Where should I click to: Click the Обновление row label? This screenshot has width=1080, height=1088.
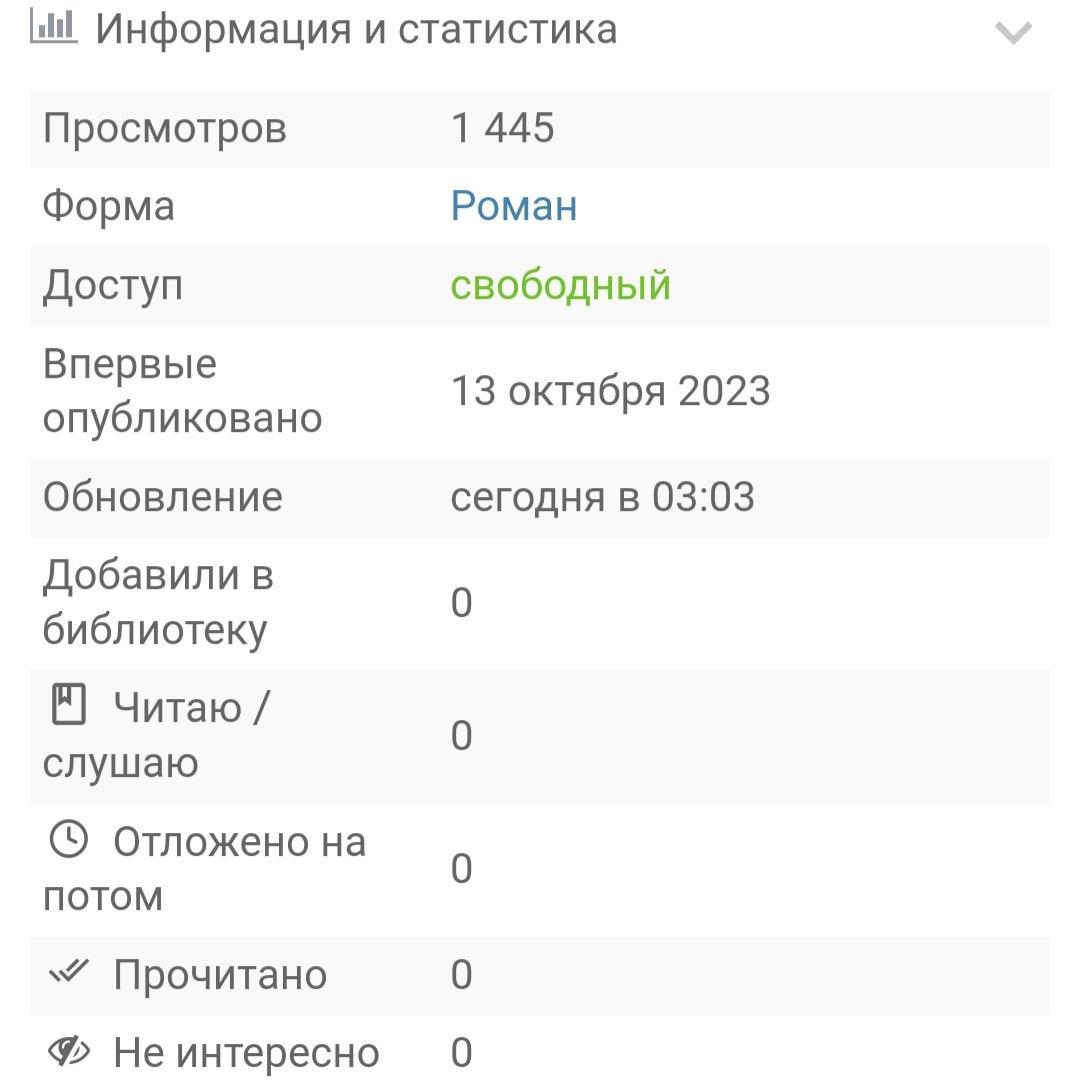pos(163,497)
